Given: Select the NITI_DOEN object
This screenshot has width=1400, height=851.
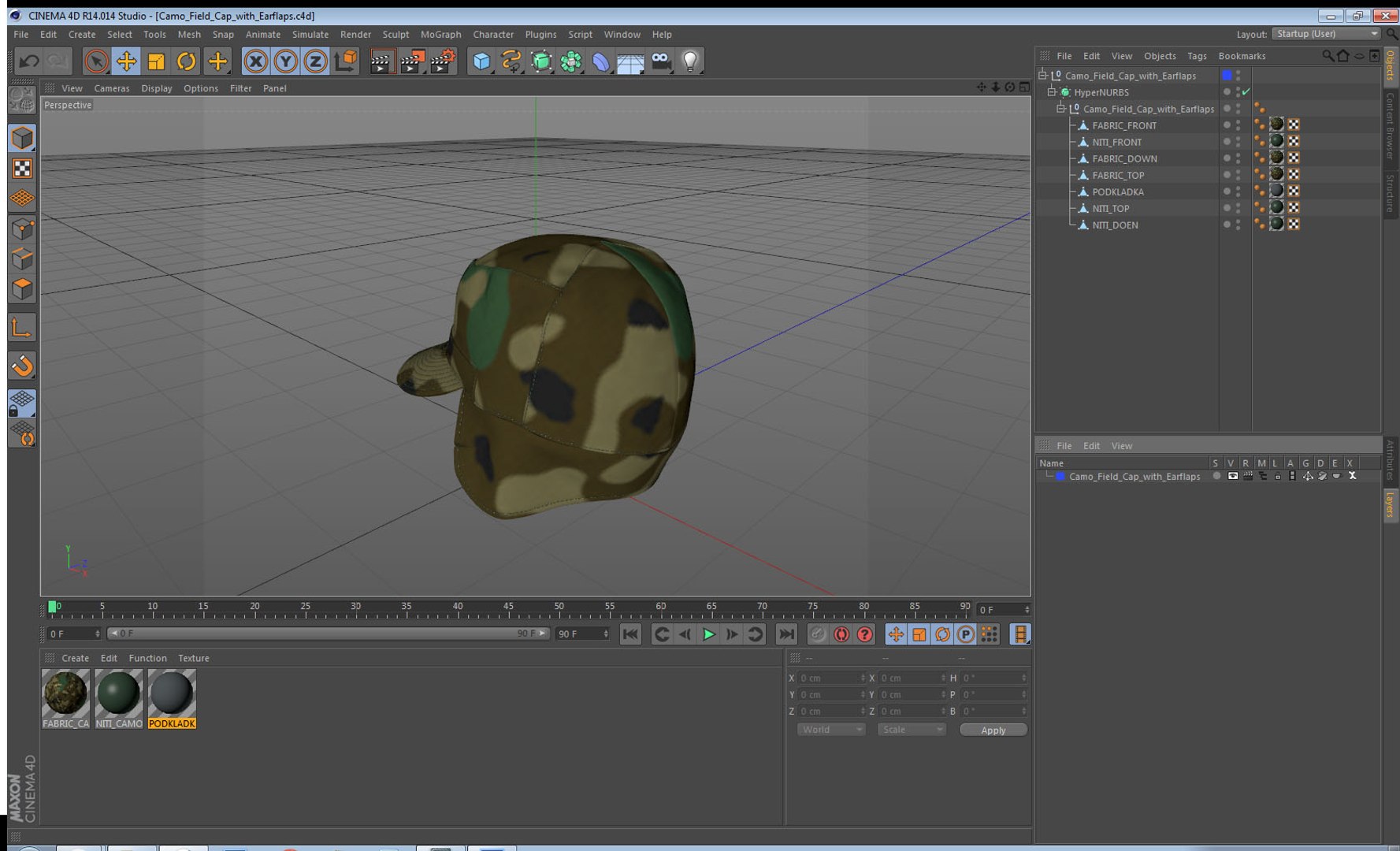Looking at the screenshot, I should (x=1115, y=225).
